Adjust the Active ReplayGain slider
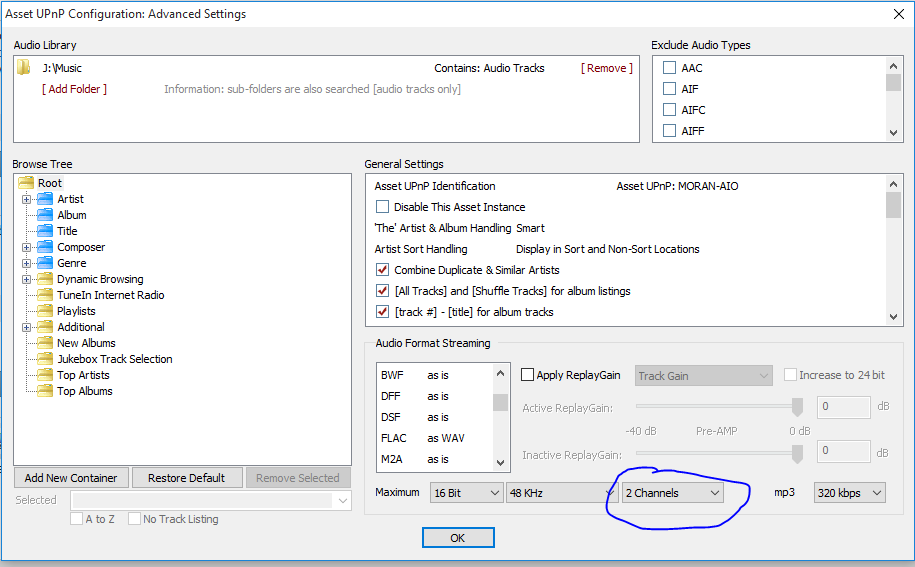This screenshot has width=915, height=567. [797, 407]
